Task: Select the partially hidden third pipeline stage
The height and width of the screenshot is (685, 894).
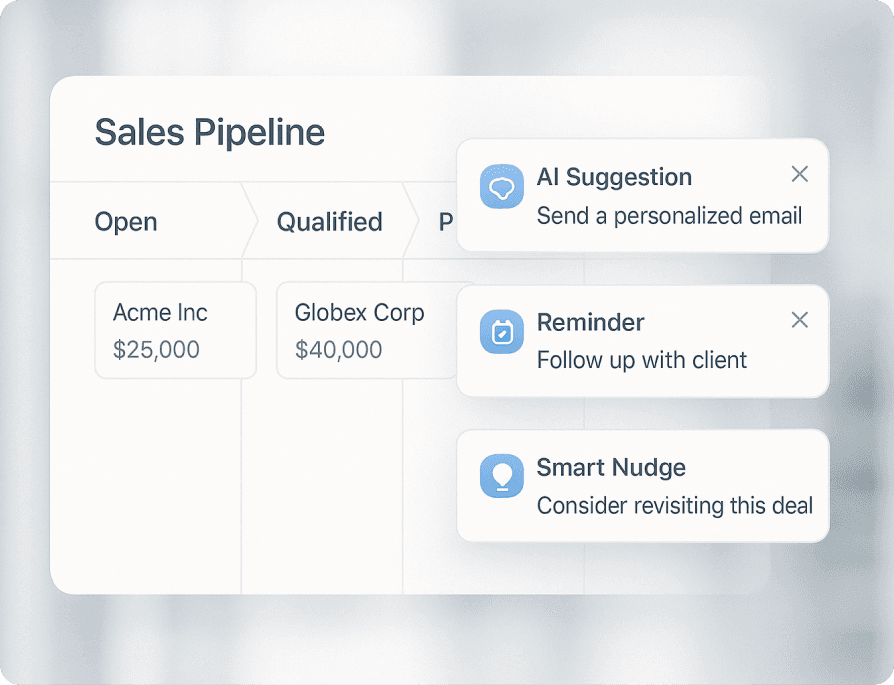Action: coord(446,221)
